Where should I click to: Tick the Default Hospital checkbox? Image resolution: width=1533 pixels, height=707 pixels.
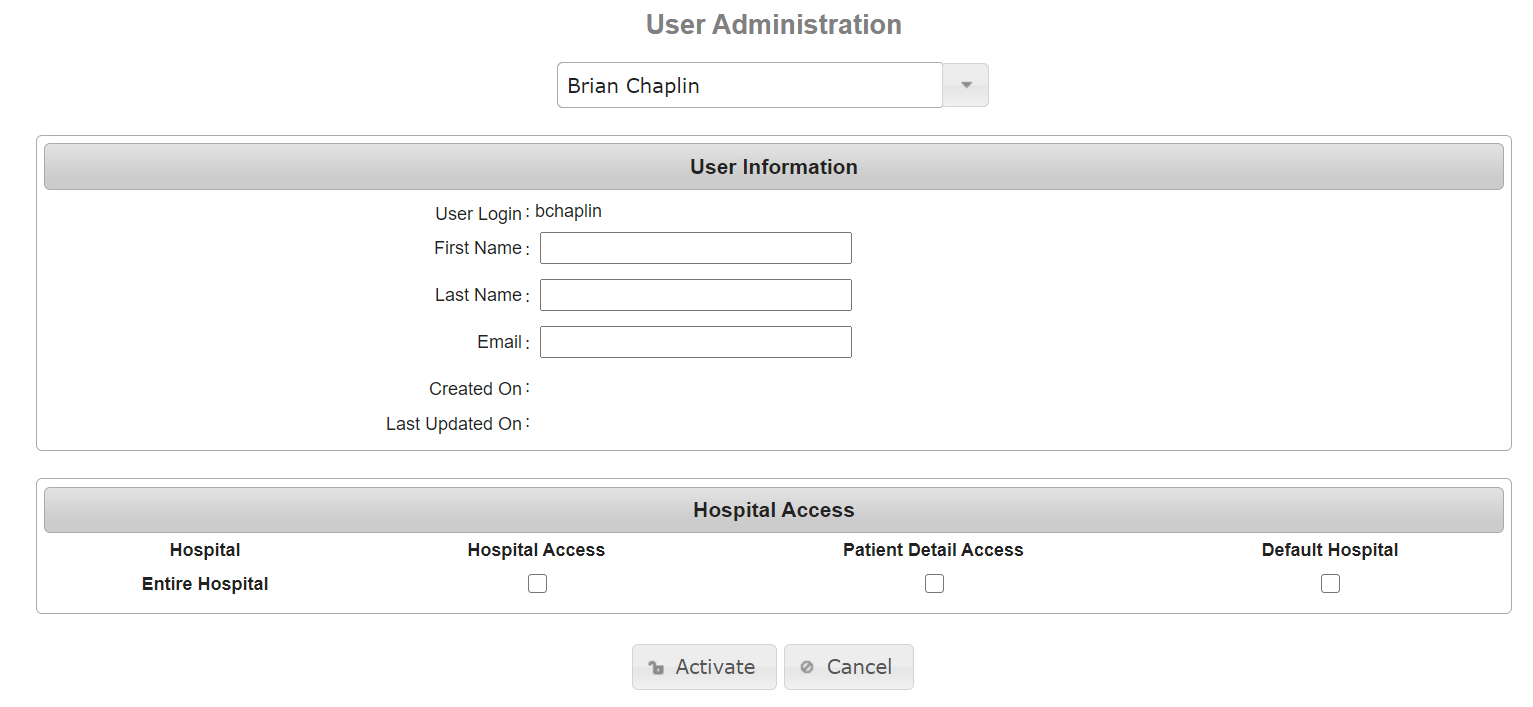click(x=1330, y=584)
